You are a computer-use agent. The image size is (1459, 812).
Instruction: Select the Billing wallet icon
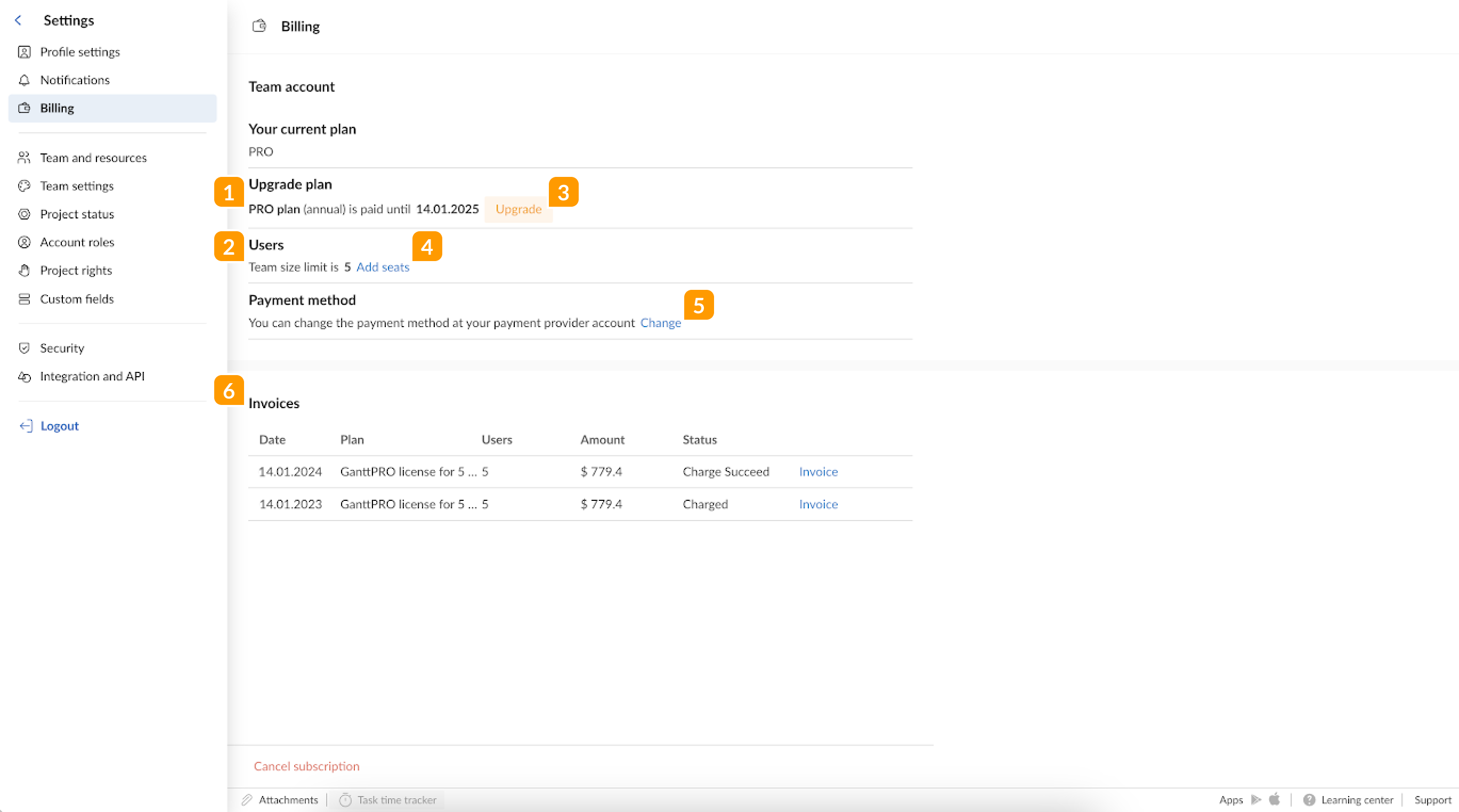25,108
